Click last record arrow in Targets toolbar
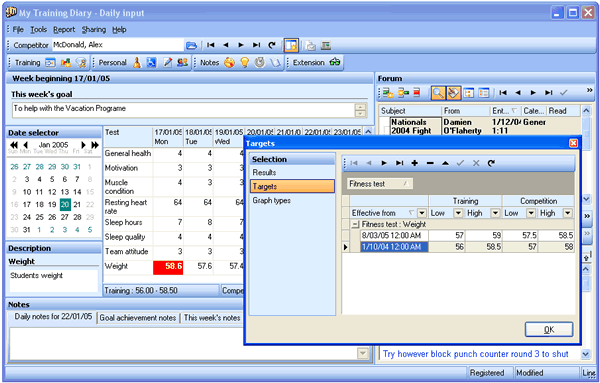Screen dimensions: 600x383 tap(399, 163)
